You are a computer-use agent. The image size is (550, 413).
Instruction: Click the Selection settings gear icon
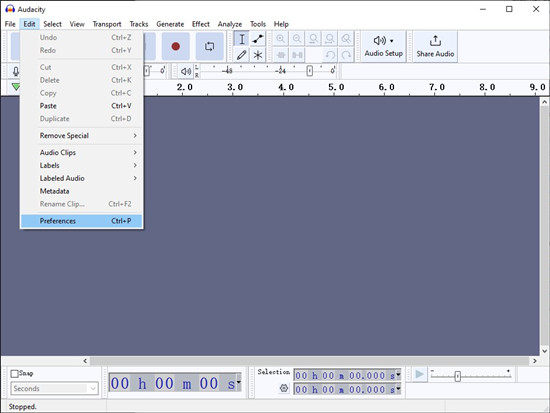(x=284, y=388)
